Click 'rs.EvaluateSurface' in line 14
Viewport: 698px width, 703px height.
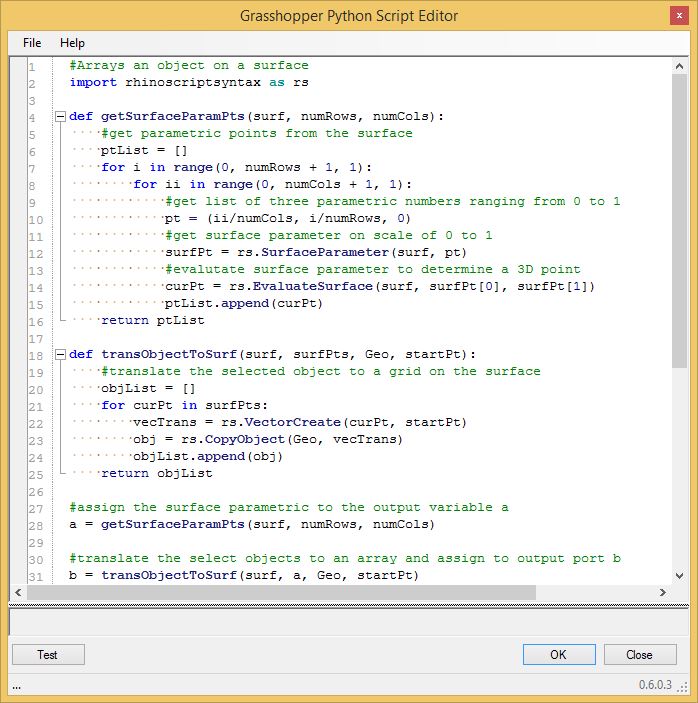(x=301, y=286)
